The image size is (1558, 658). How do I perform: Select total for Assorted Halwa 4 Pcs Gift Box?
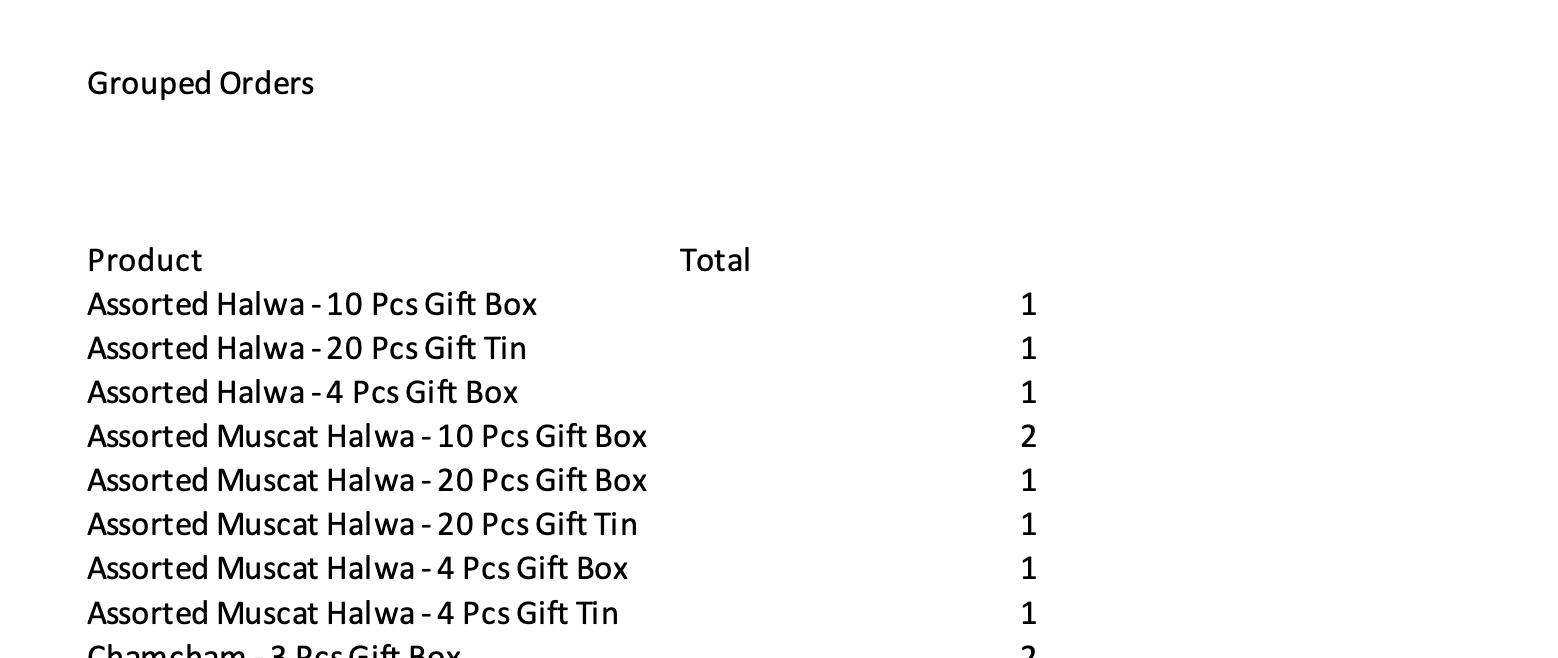[1028, 393]
